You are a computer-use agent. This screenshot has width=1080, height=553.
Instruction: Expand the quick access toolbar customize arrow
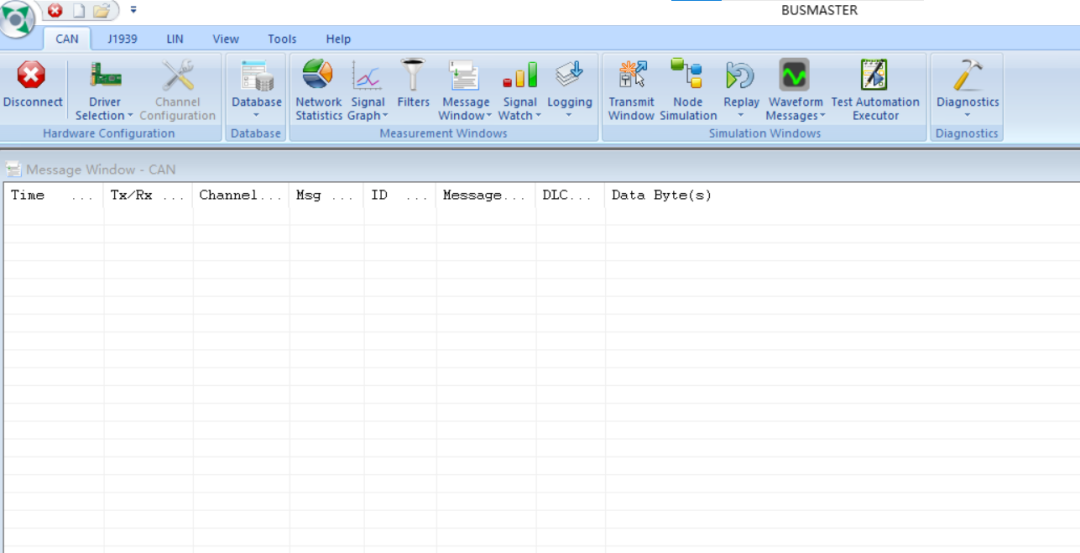pyautogui.click(x=133, y=10)
